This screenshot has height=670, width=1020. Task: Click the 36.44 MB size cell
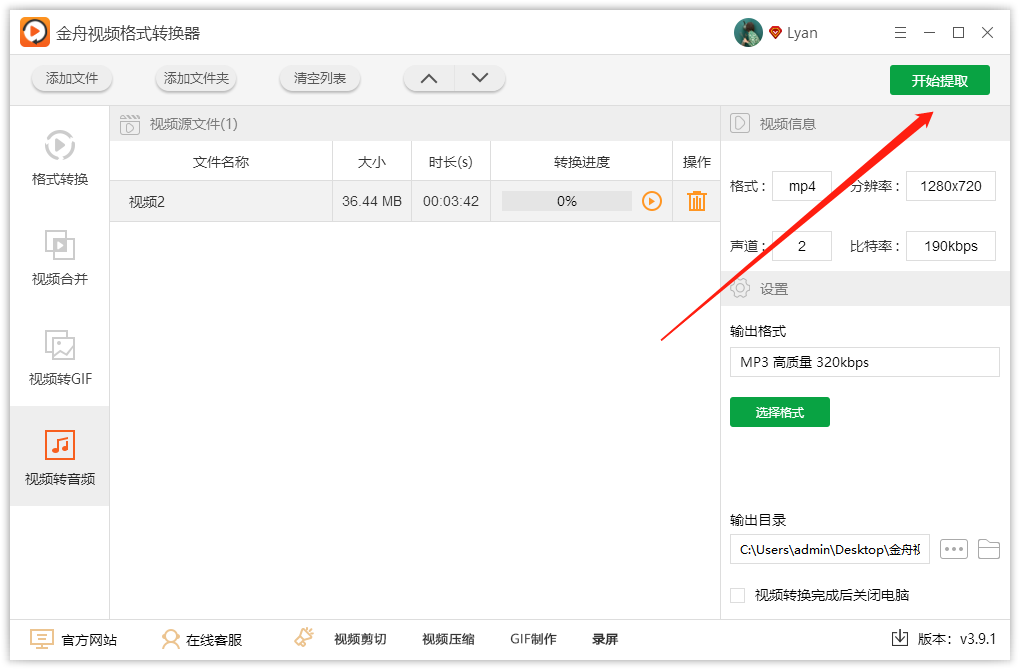[x=372, y=202]
